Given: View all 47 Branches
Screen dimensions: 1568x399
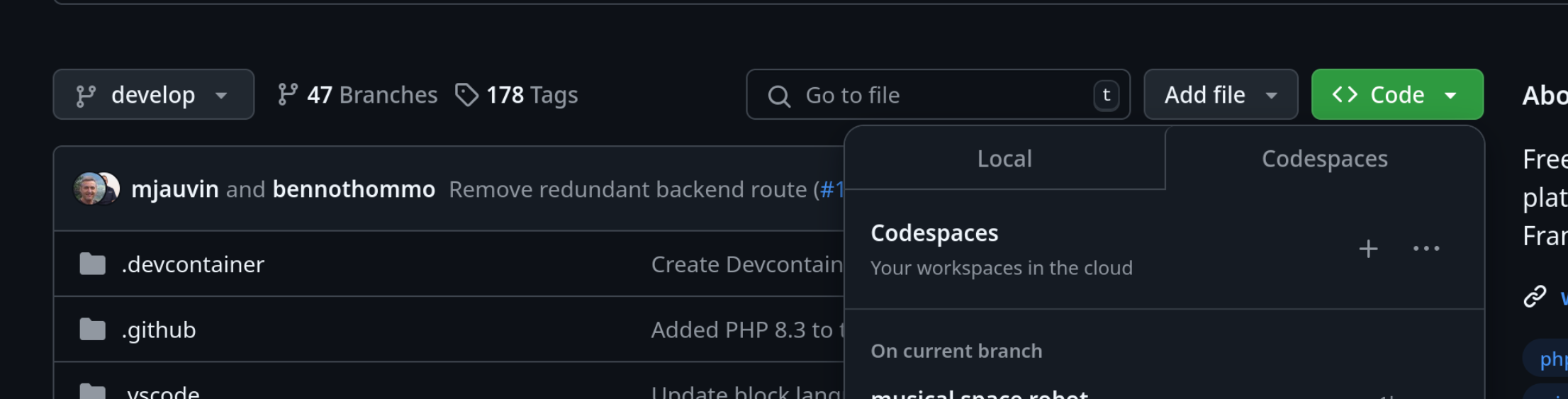Looking at the screenshot, I should coord(371,95).
